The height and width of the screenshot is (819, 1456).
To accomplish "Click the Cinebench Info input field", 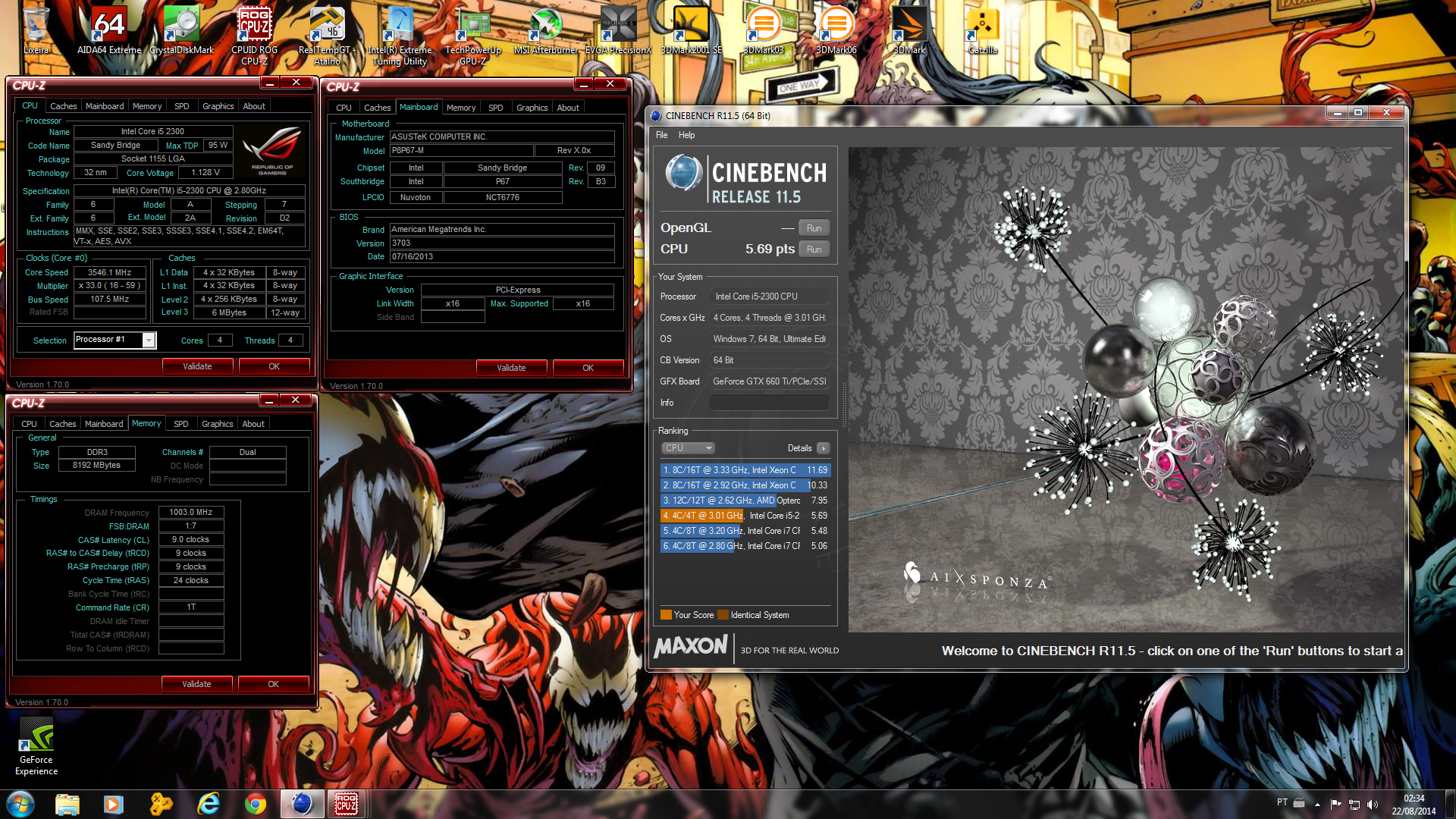I will (769, 403).
